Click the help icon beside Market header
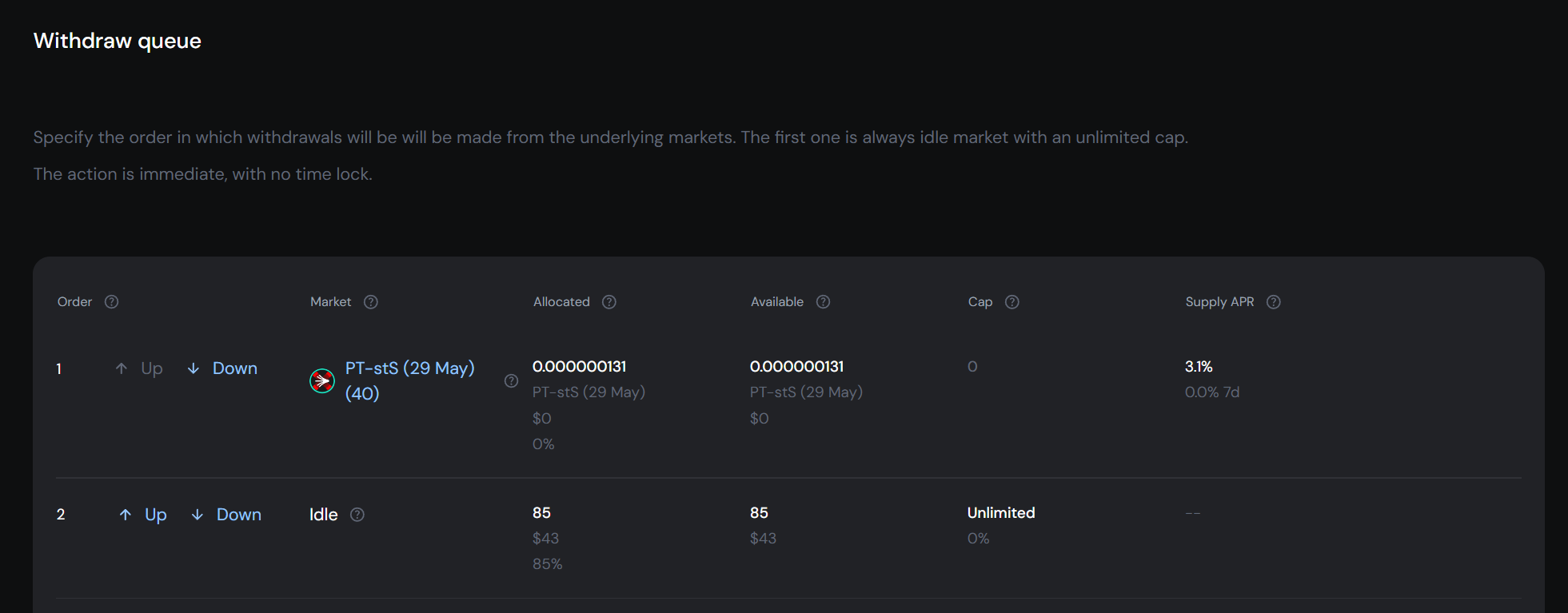 [x=371, y=302]
